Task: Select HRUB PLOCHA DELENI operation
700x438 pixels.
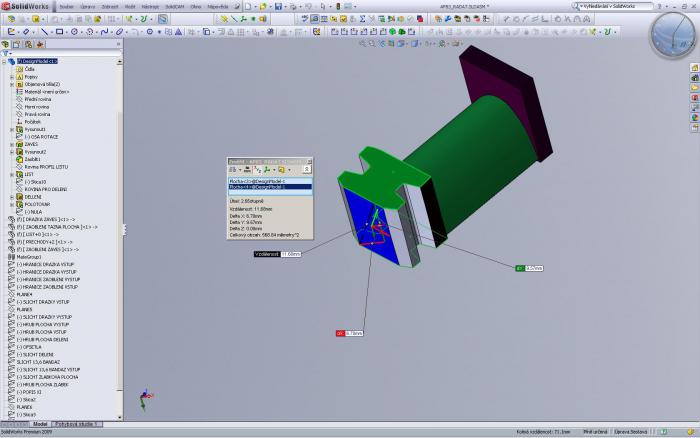Action: click(x=46, y=339)
